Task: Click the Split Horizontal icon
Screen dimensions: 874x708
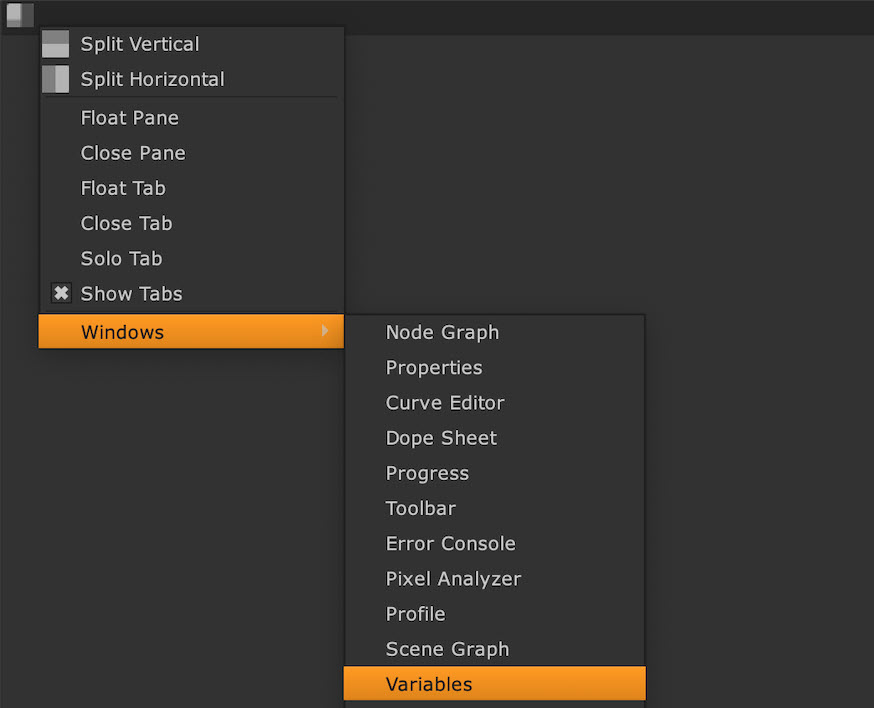Action: pos(56,79)
